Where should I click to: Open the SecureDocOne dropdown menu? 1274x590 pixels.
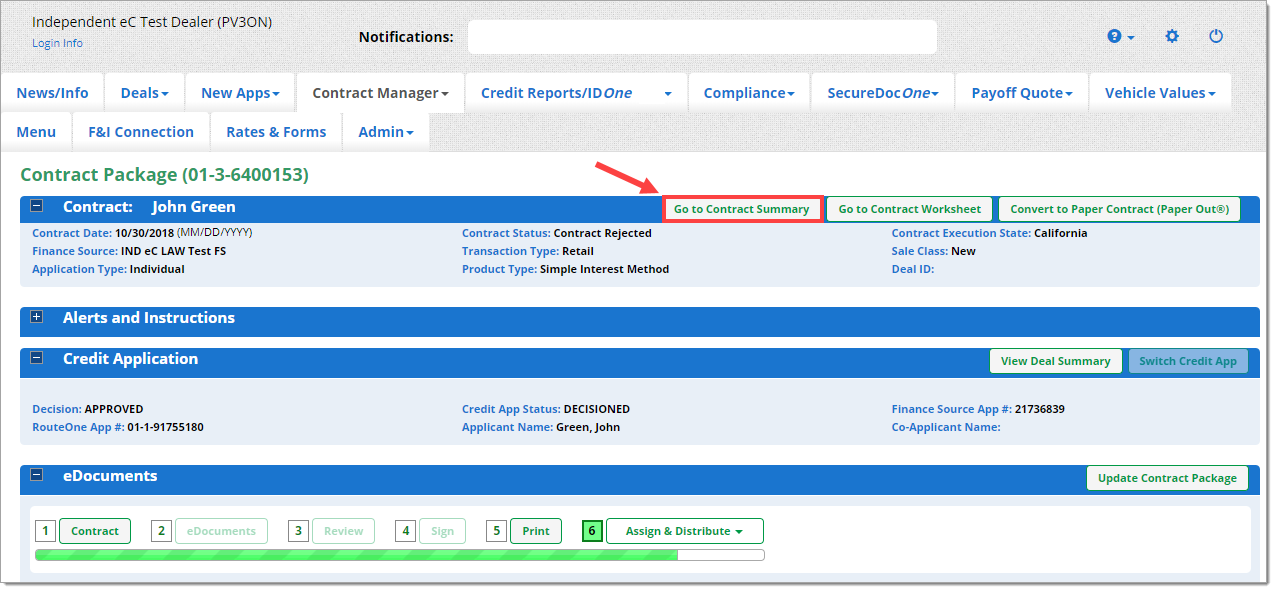pos(883,93)
